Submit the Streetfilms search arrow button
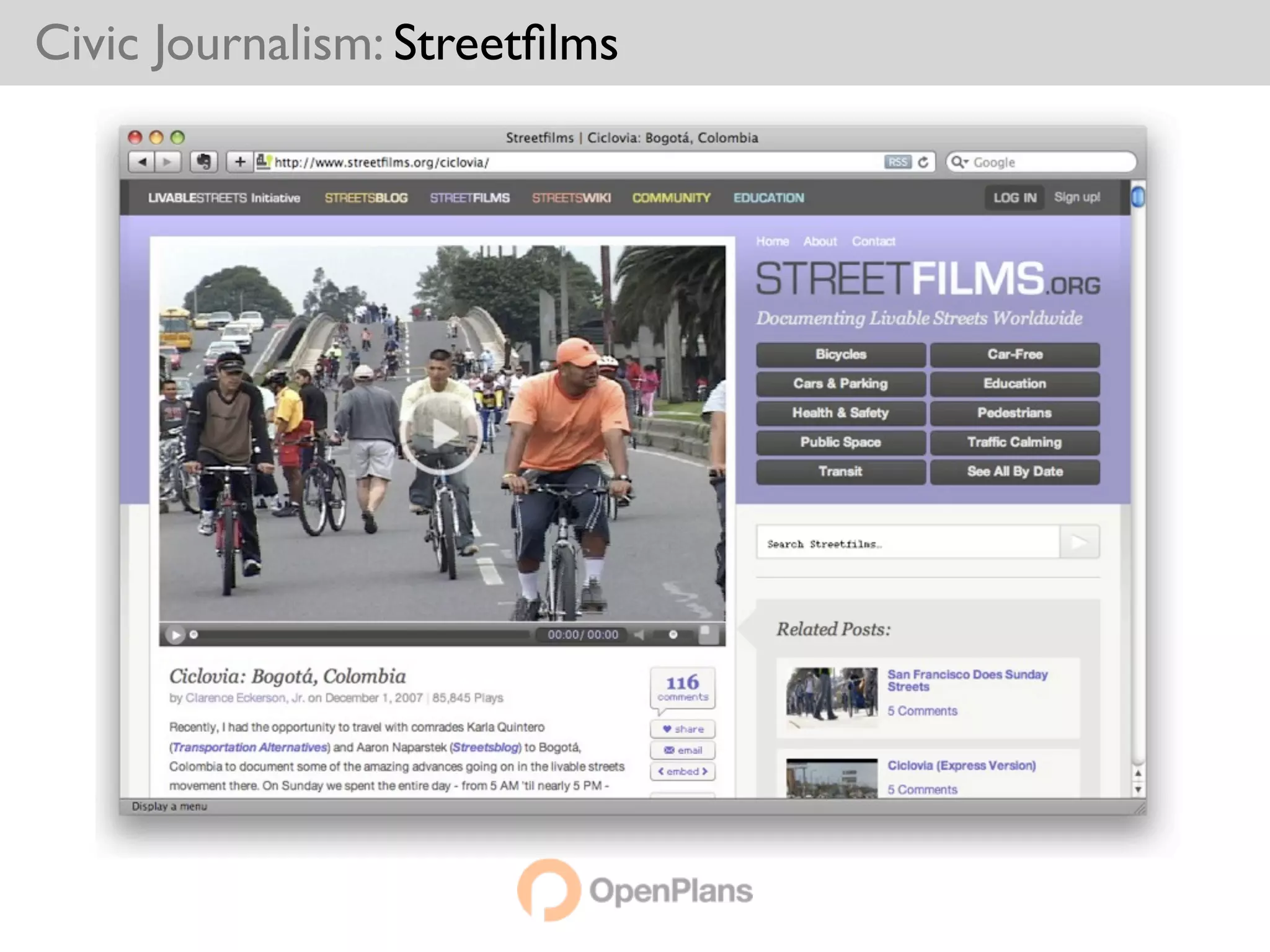This screenshot has width=1270, height=952. 1079,542
